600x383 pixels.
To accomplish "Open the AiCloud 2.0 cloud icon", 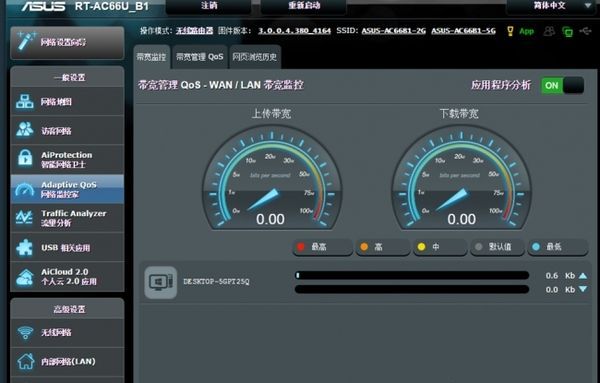I will click(x=24, y=277).
